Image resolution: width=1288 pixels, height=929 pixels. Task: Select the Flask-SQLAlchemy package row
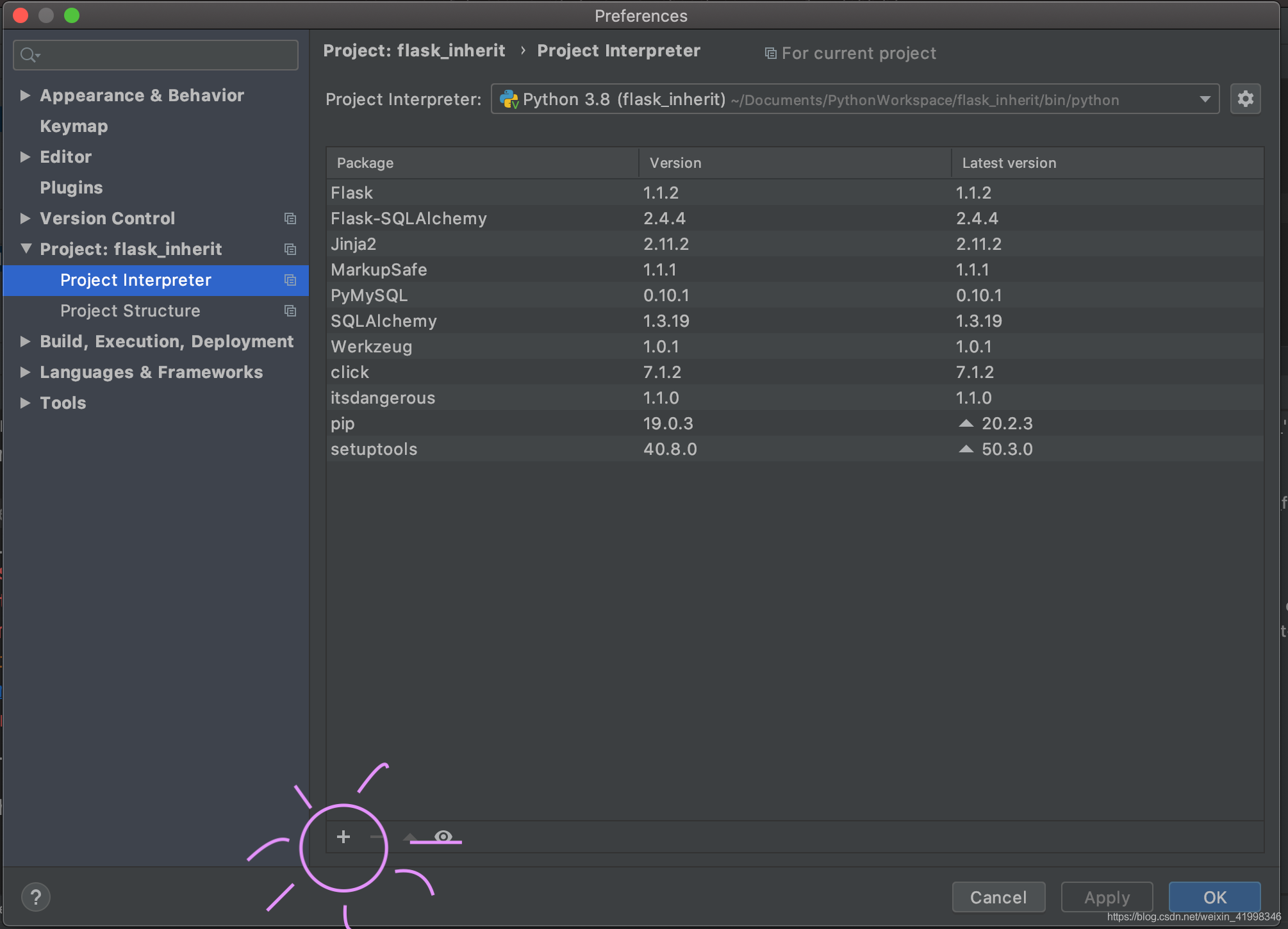click(795, 218)
